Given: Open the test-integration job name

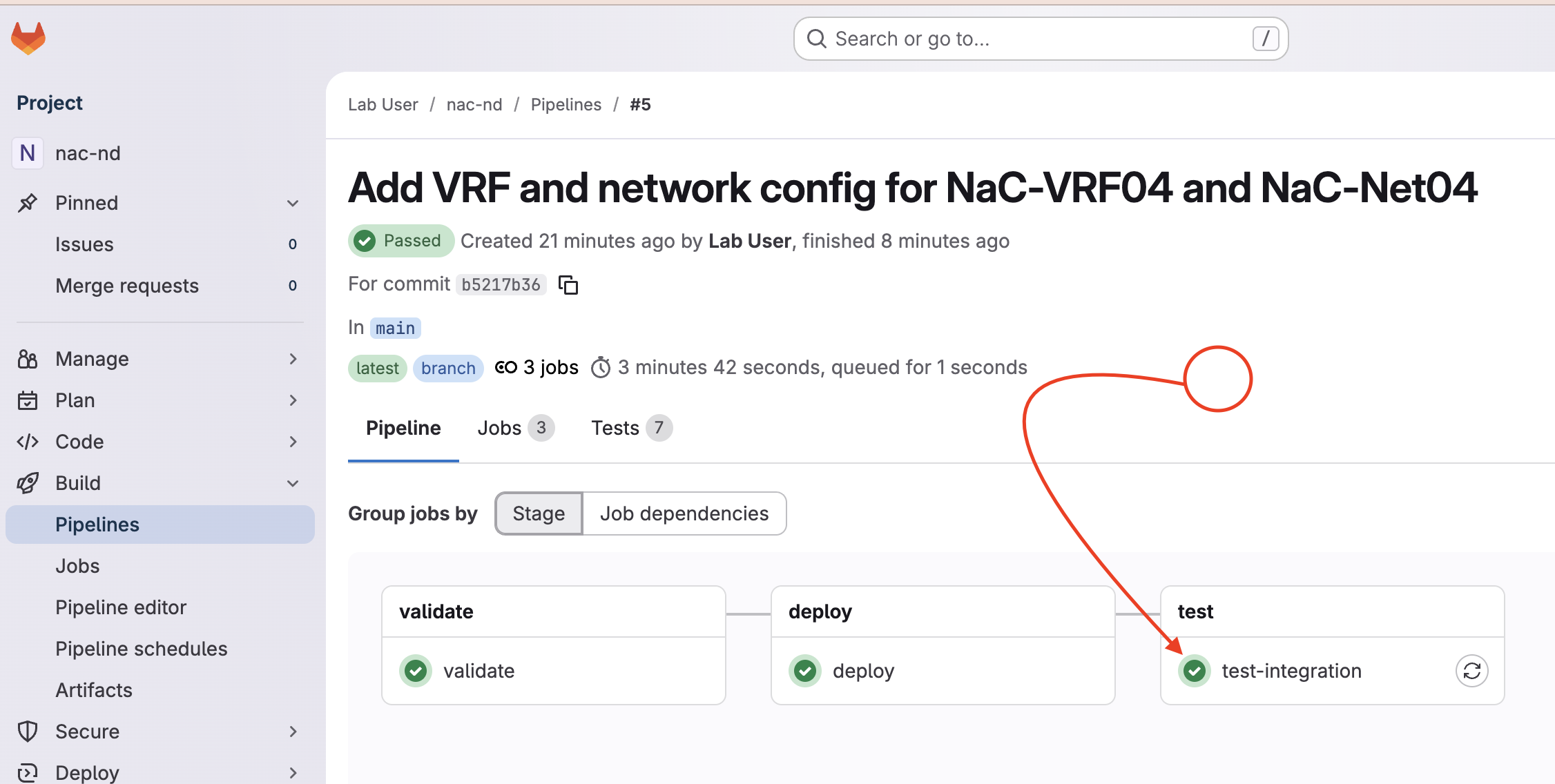Looking at the screenshot, I should pyautogui.click(x=1291, y=671).
